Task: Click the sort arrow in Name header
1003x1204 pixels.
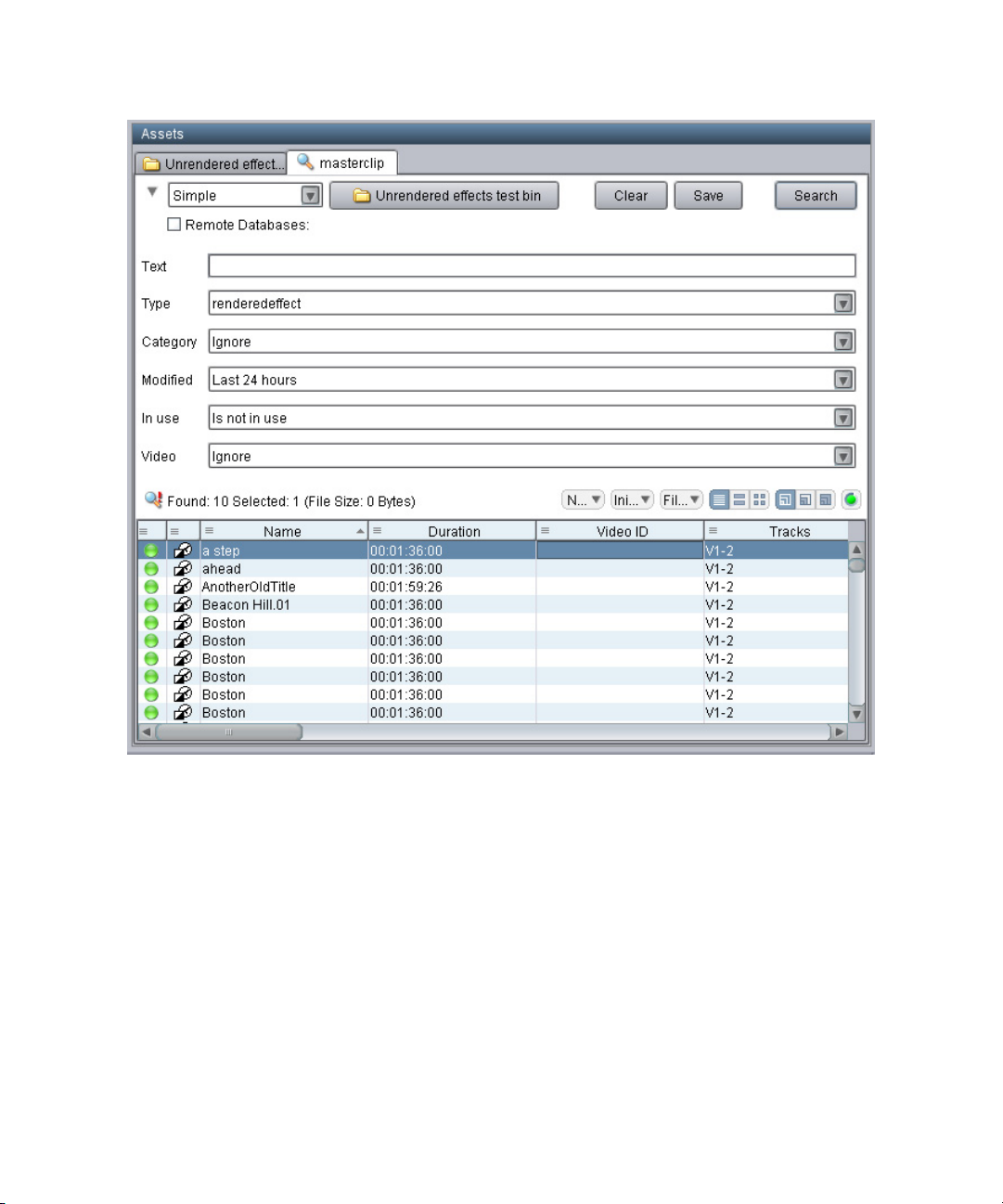Action: [x=360, y=531]
